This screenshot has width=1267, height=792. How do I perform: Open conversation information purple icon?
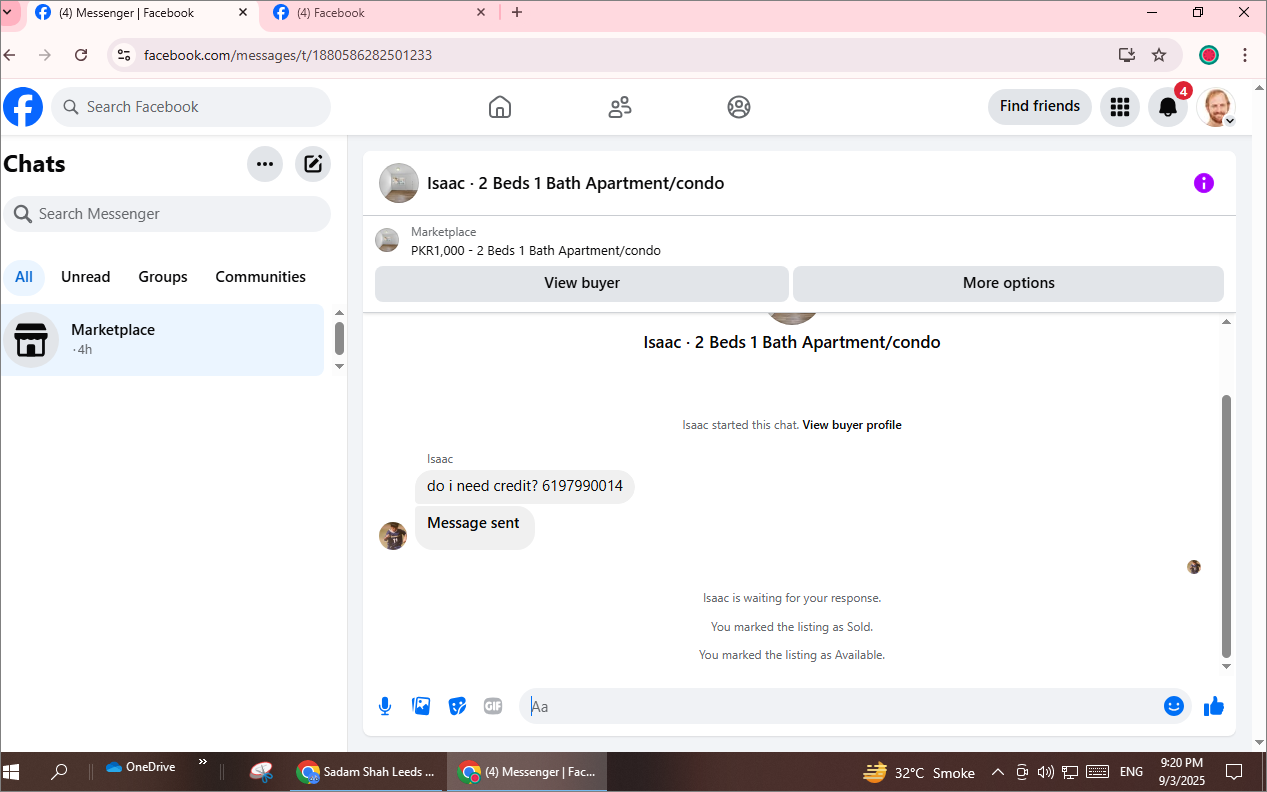pos(1204,183)
